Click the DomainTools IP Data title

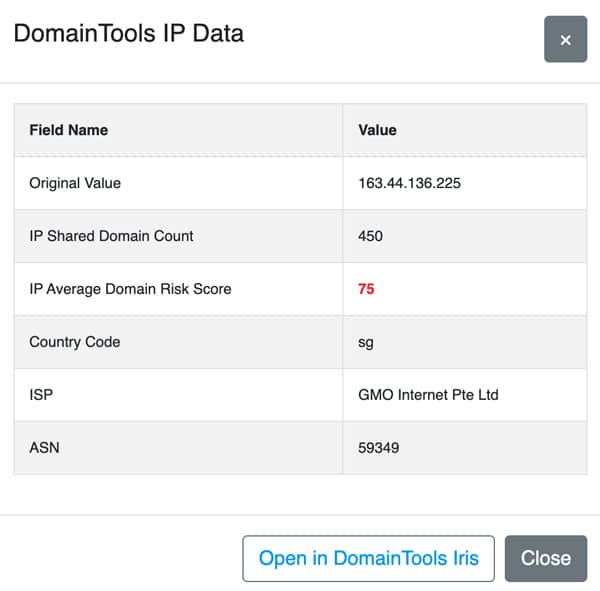(x=129, y=33)
